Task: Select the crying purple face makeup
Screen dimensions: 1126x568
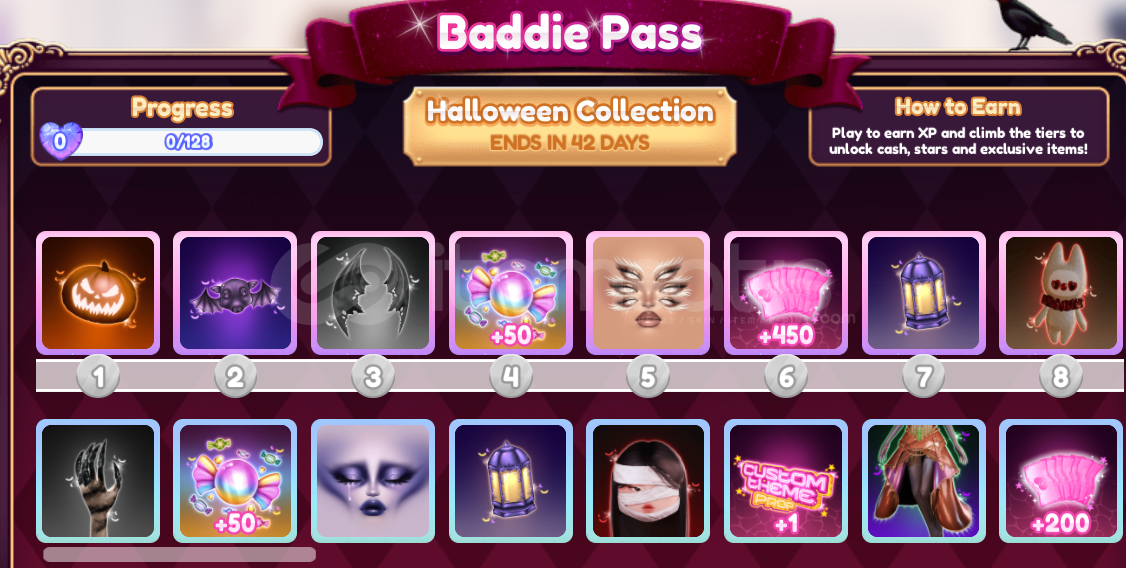Action: 373,481
